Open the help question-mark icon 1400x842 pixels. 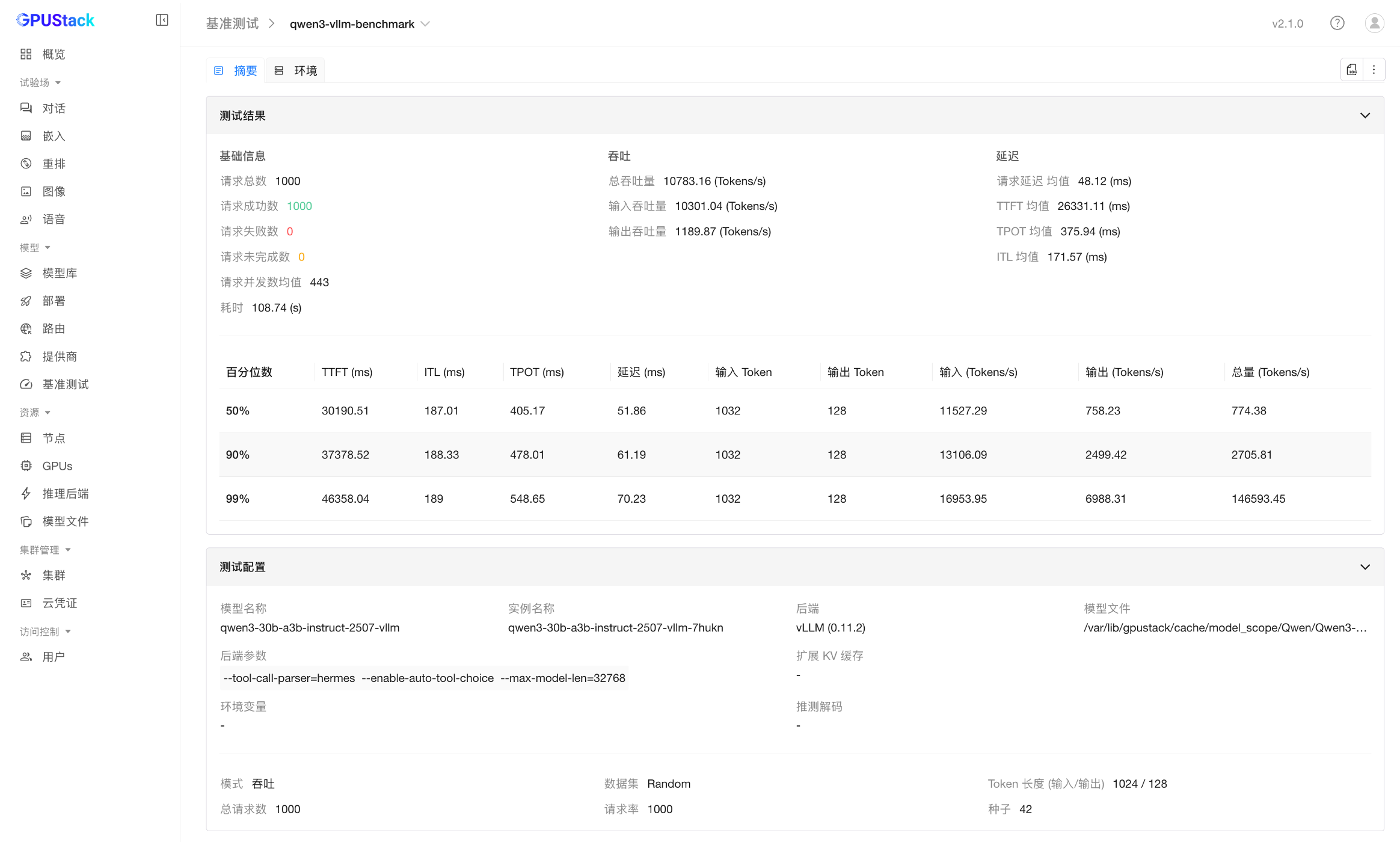click(1337, 23)
